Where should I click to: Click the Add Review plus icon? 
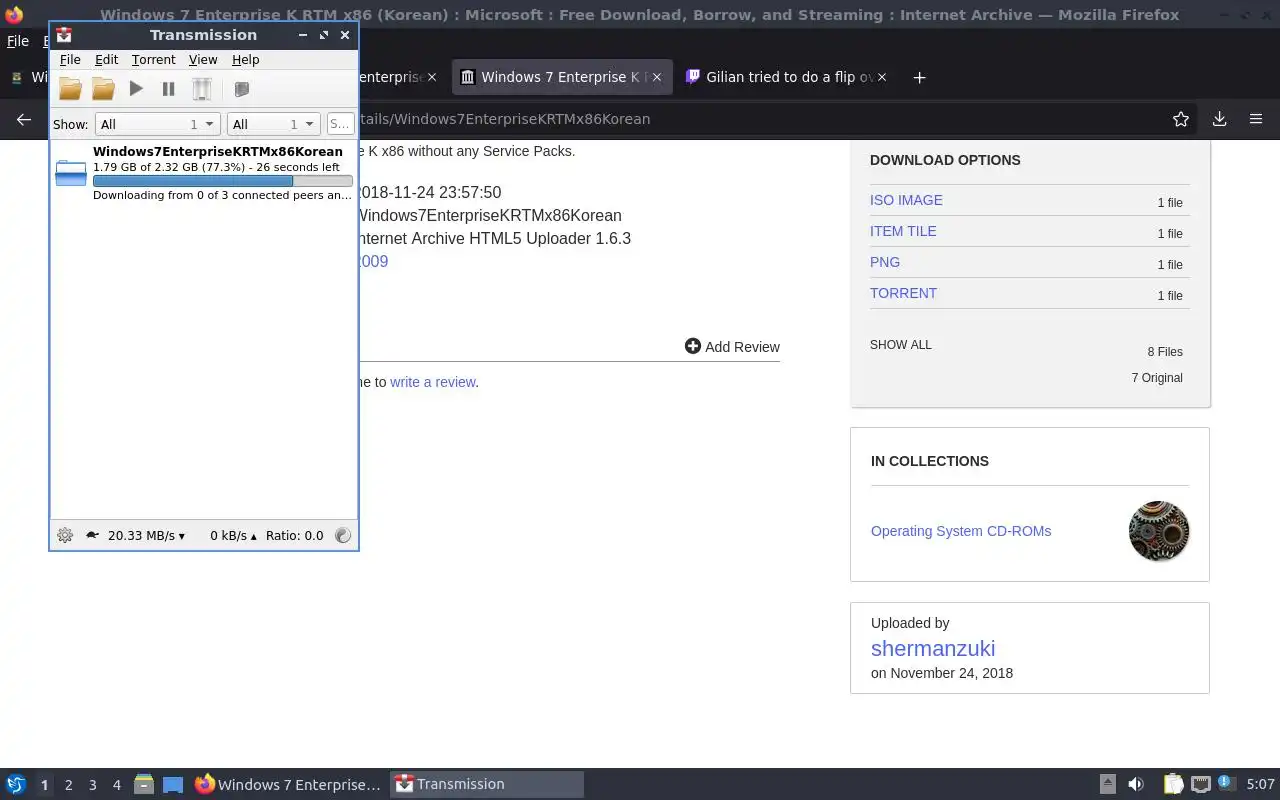tap(693, 346)
